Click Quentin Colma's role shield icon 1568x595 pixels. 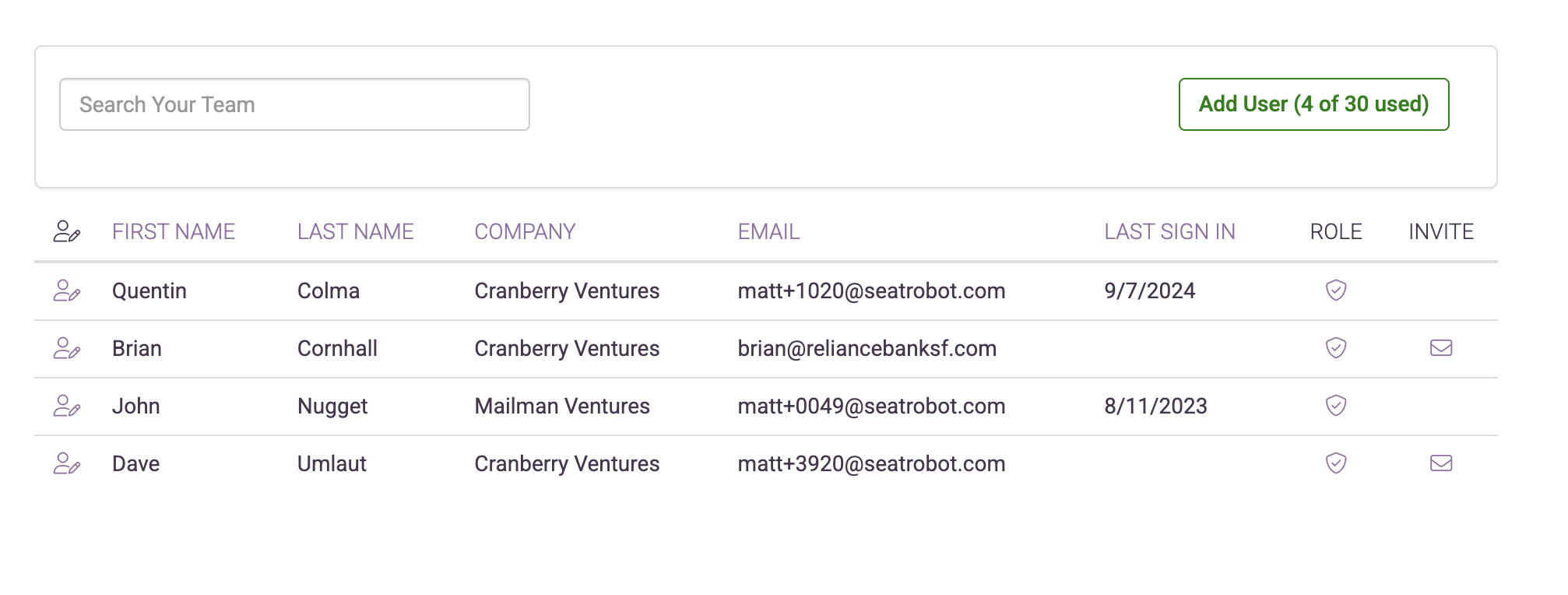(x=1336, y=290)
